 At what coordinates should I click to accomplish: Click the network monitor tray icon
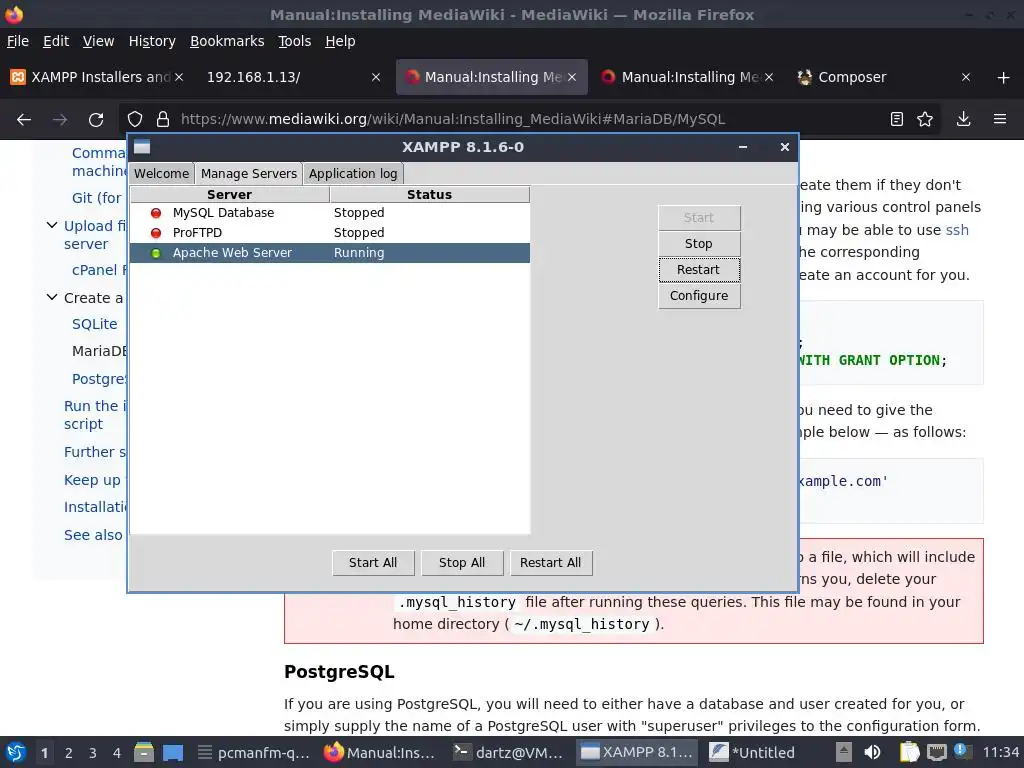[x=936, y=752]
